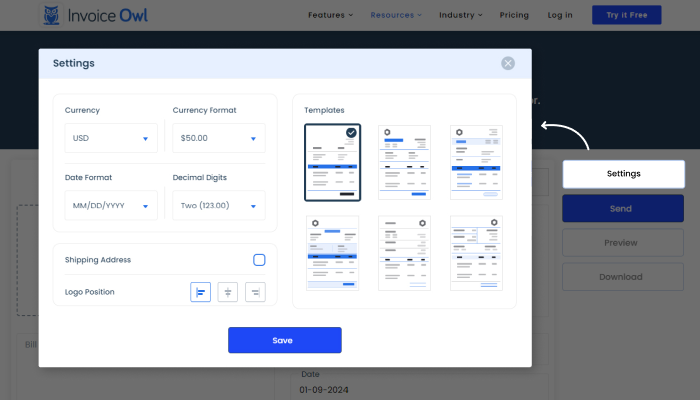Image resolution: width=700 pixels, height=400 pixels.
Task: Select the first checked invoice template
Action: point(333,162)
